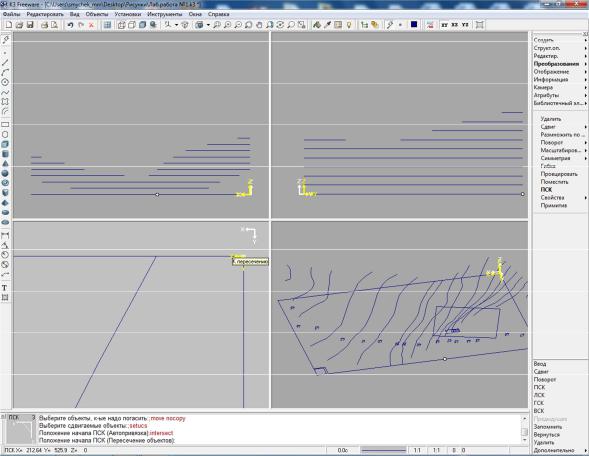Select the Text tool icon
The image size is (589, 456).
tap(5, 288)
